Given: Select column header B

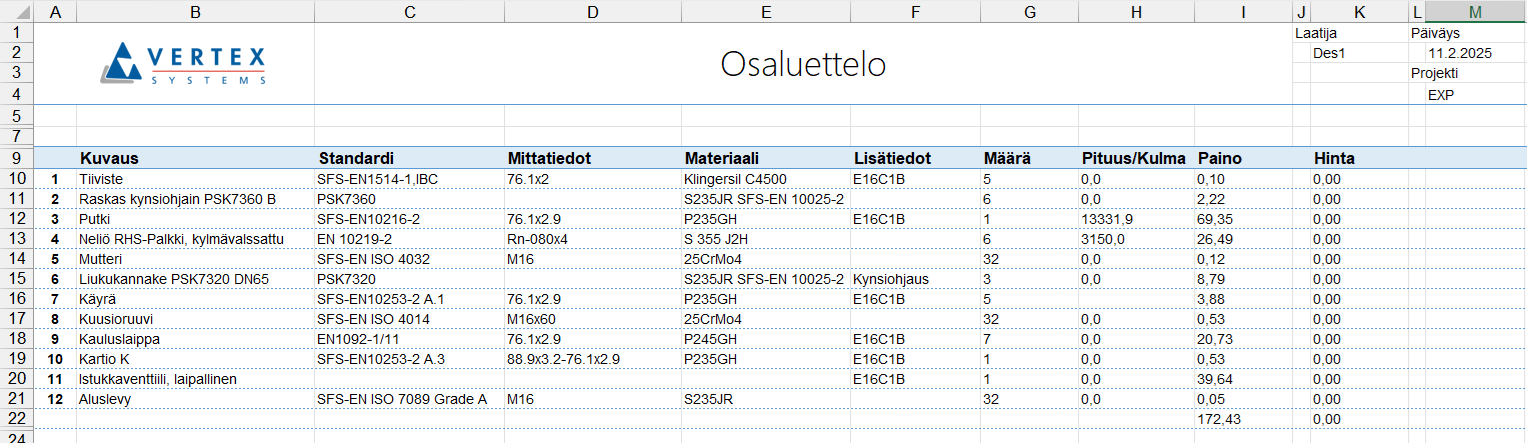Looking at the screenshot, I should pos(195,12).
